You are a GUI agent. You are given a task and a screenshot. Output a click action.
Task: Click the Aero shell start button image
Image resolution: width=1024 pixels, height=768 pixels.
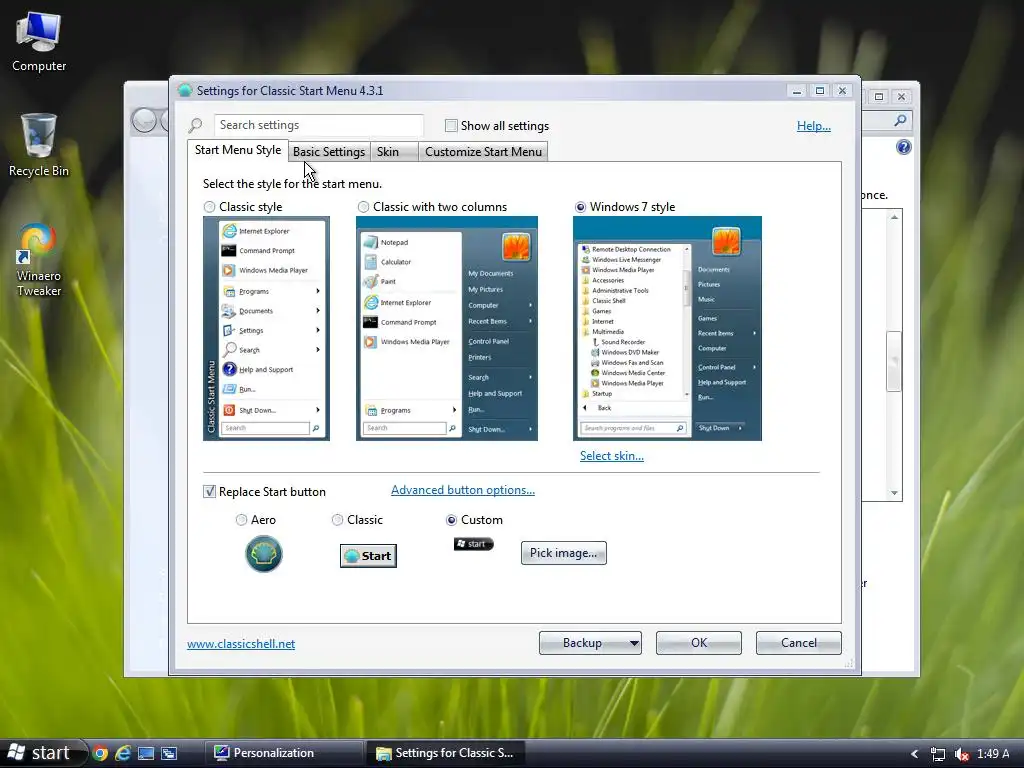click(x=264, y=554)
